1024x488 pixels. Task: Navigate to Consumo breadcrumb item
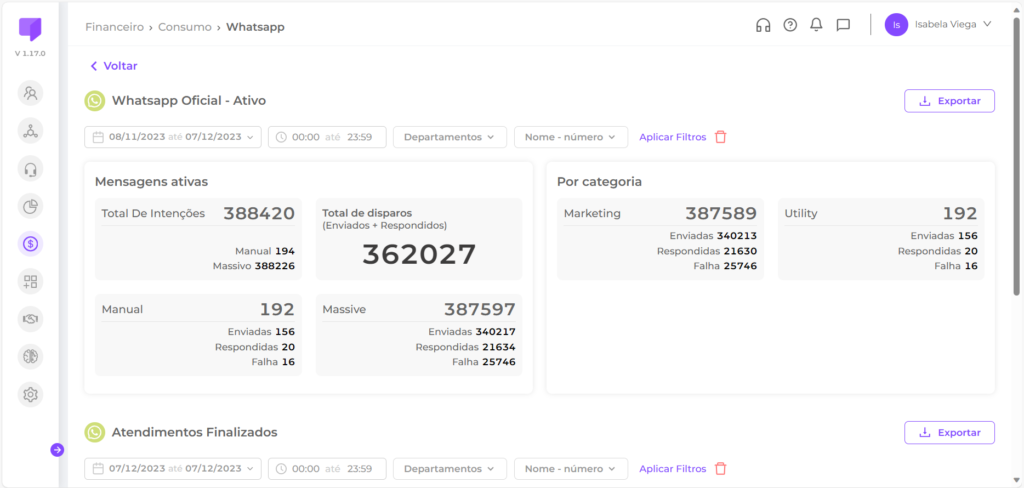(x=184, y=27)
